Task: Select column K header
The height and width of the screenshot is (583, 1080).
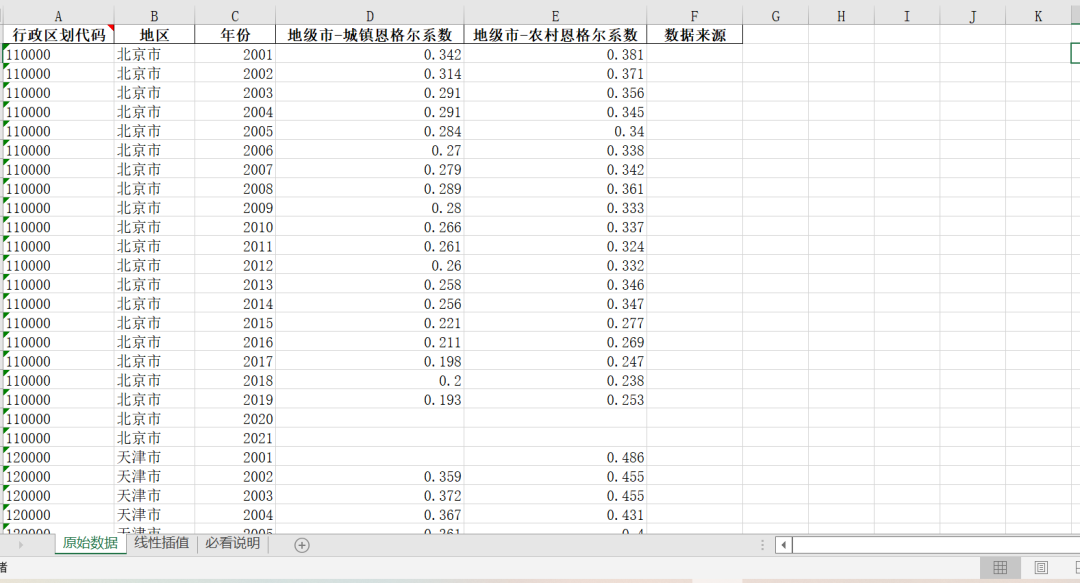Action: [x=1038, y=17]
